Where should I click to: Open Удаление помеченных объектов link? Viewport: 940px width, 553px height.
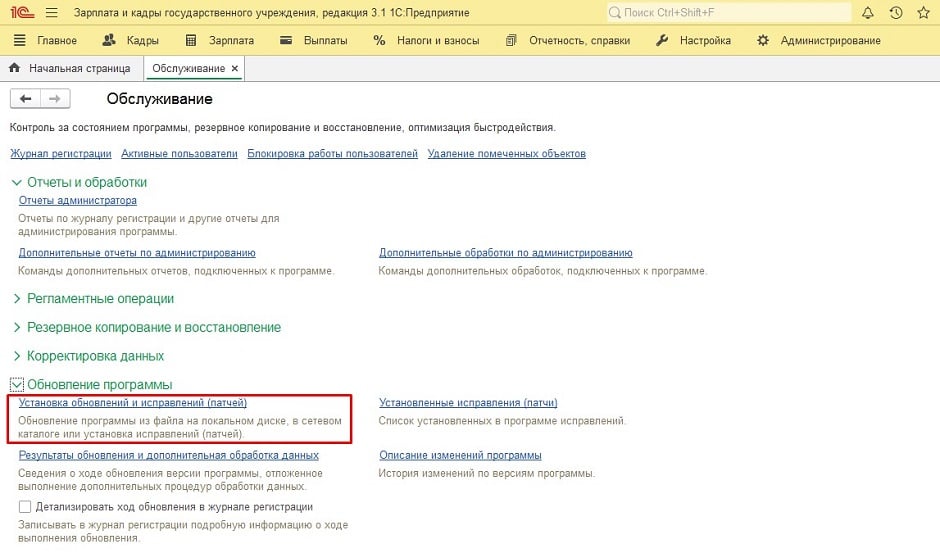[507, 154]
